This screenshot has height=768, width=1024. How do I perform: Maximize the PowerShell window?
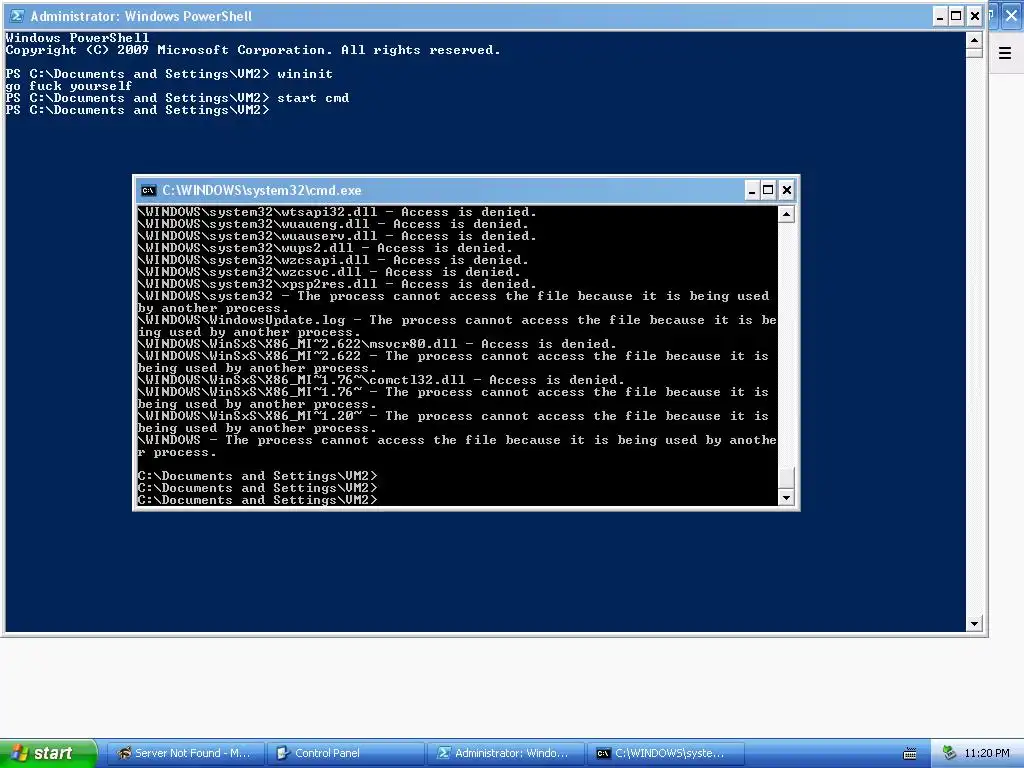pyautogui.click(x=957, y=16)
